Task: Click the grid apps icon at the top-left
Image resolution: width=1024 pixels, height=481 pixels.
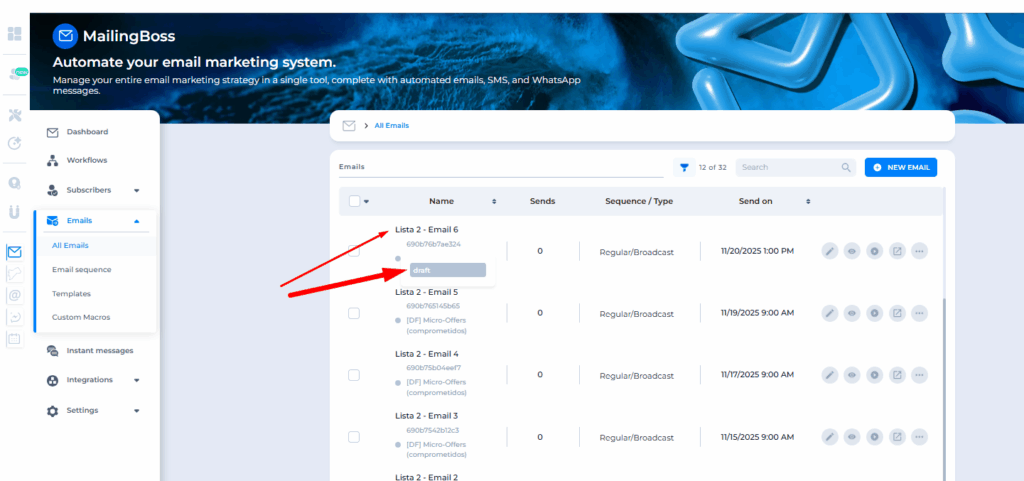Action: (14, 34)
